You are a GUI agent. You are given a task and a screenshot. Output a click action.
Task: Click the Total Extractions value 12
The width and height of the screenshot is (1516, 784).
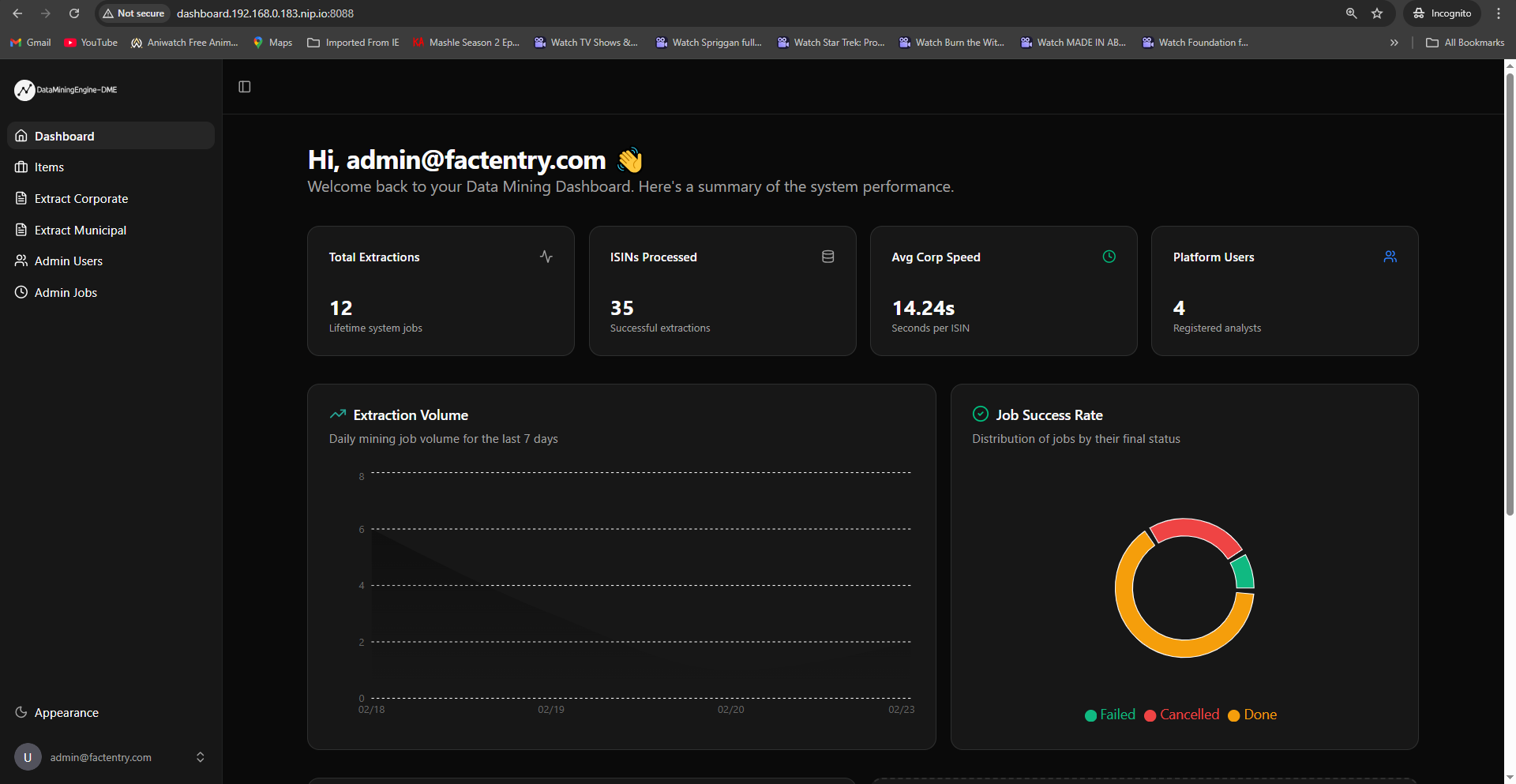(x=341, y=308)
